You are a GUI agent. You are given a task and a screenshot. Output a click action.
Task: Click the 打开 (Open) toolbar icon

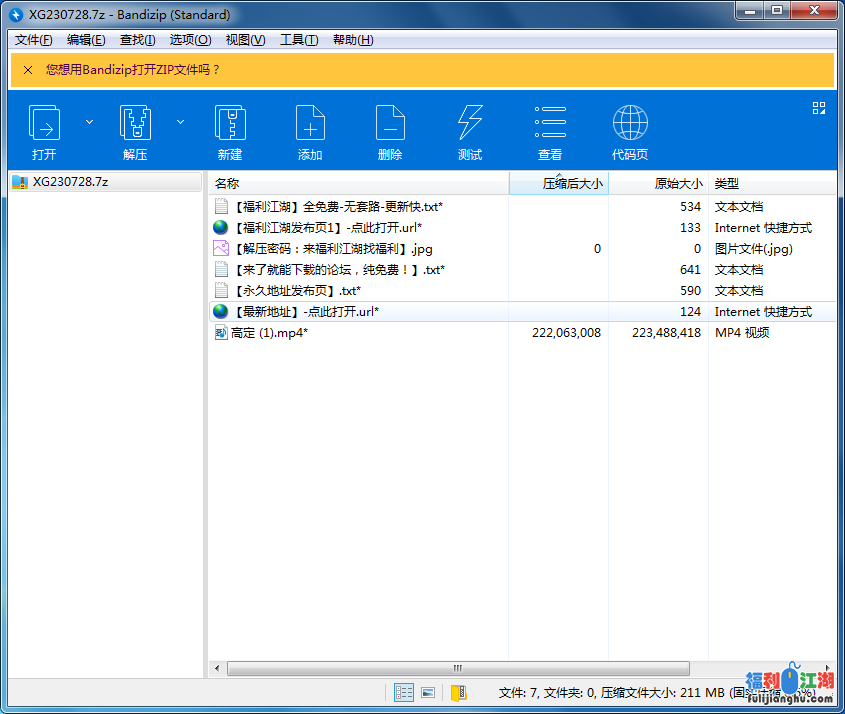click(44, 124)
